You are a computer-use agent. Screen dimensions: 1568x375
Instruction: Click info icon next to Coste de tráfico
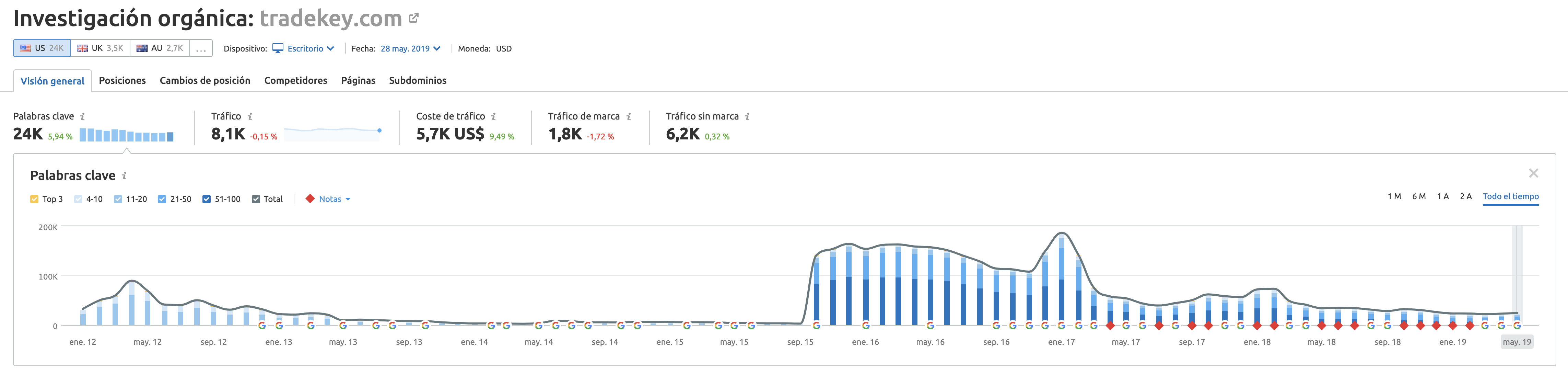(494, 116)
